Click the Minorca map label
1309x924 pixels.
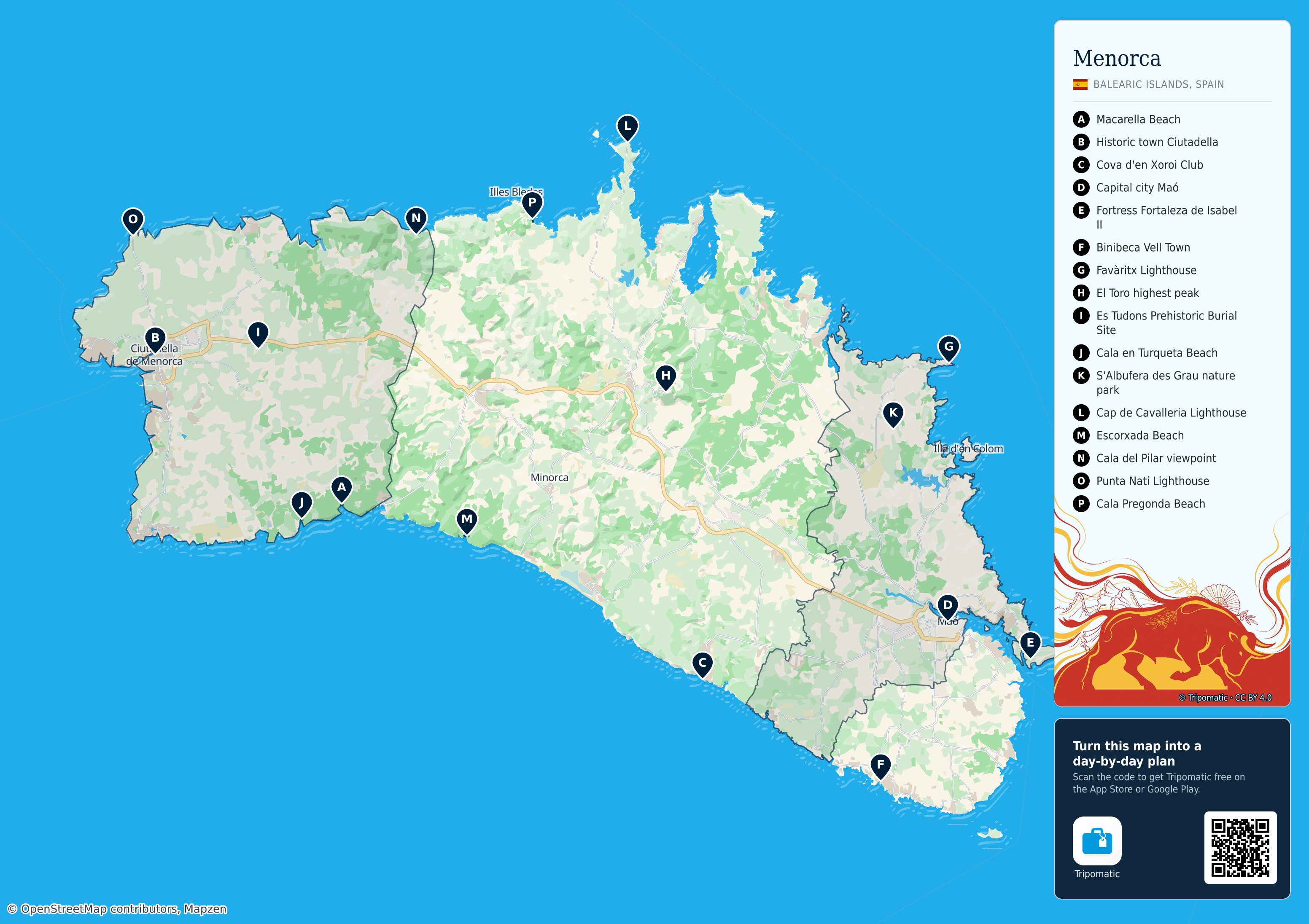pos(549,478)
